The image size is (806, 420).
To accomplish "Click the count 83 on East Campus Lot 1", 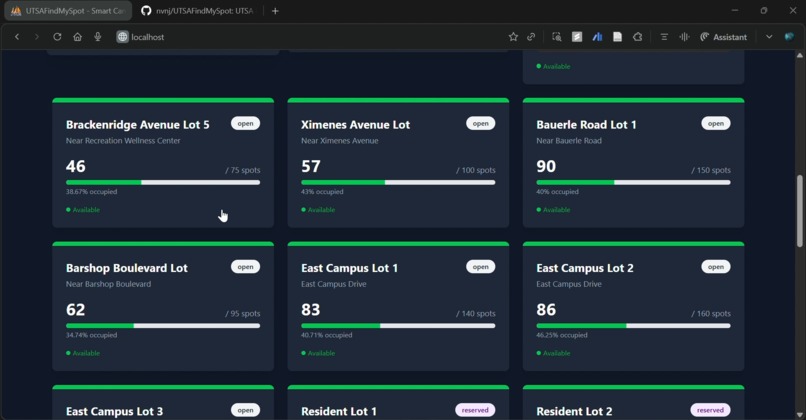I will 311,309.
